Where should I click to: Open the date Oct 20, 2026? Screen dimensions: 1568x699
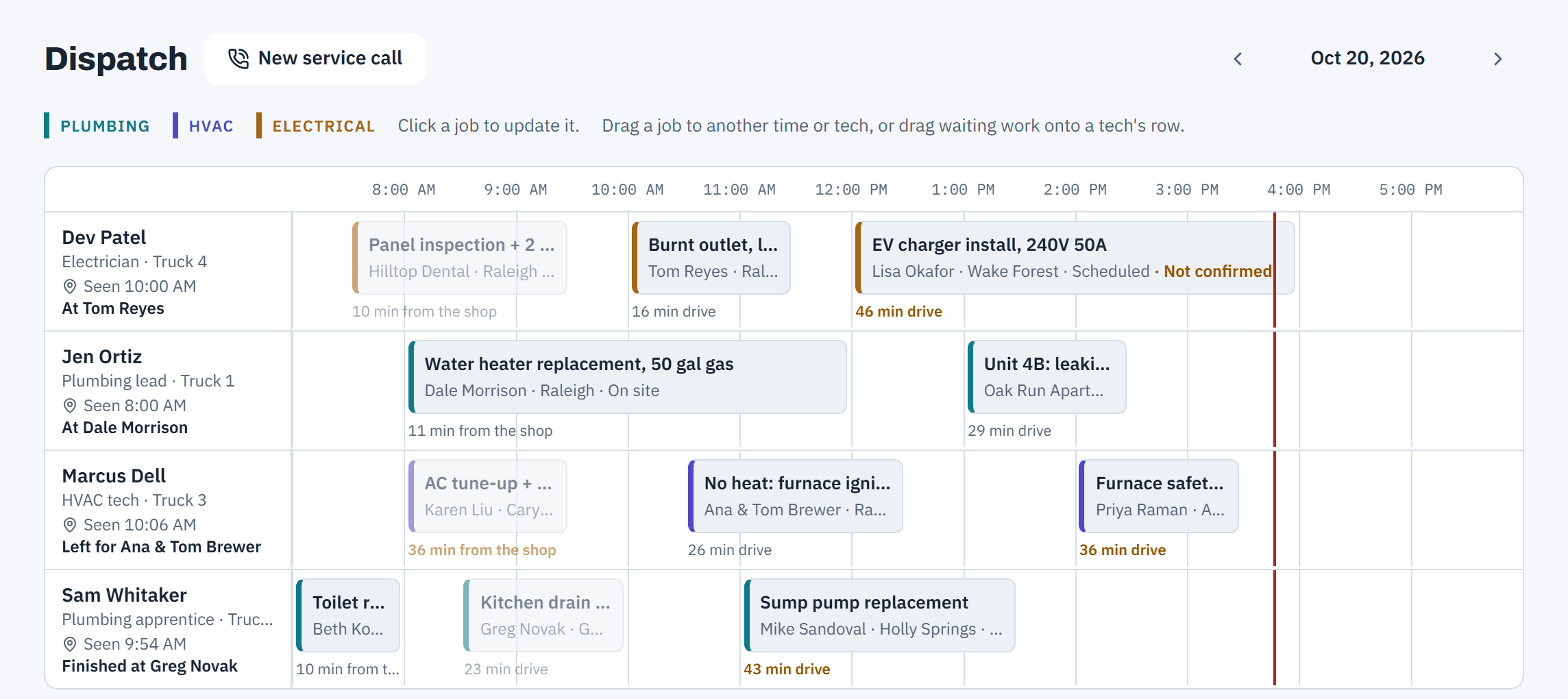(1367, 58)
